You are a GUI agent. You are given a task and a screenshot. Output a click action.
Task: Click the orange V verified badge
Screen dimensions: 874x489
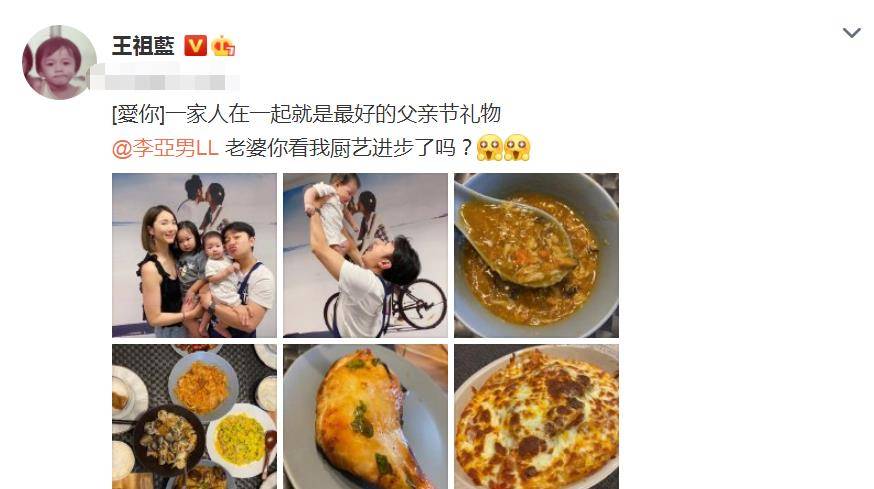[x=195, y=46]
